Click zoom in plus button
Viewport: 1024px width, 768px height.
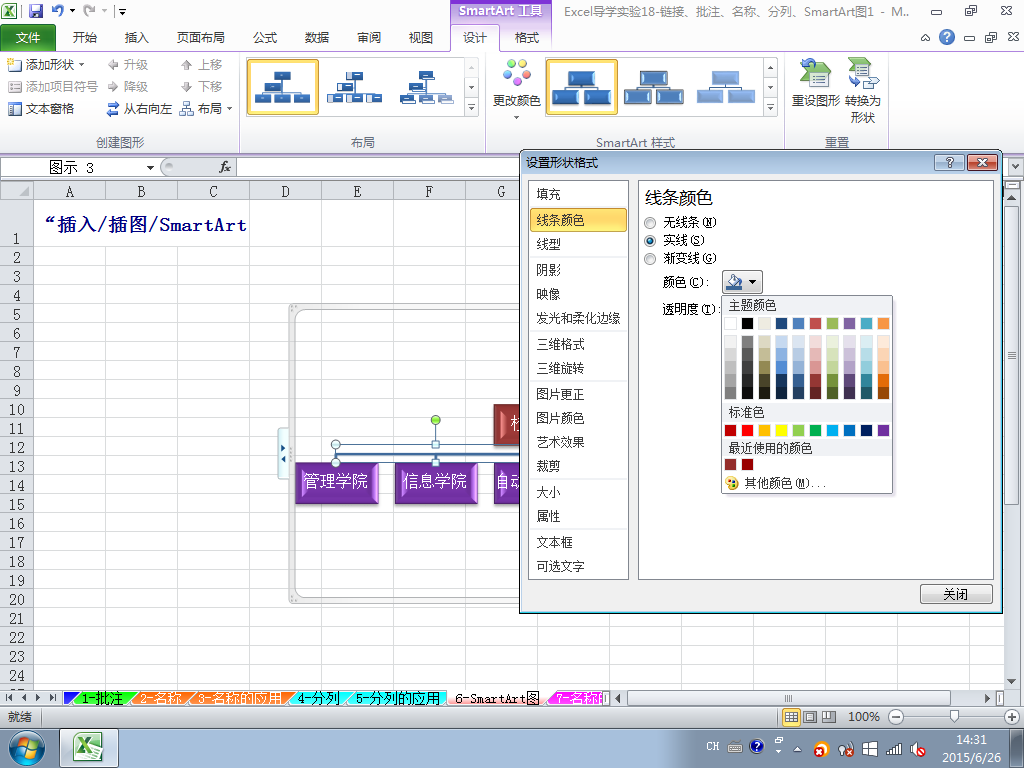pos(1012,717)
